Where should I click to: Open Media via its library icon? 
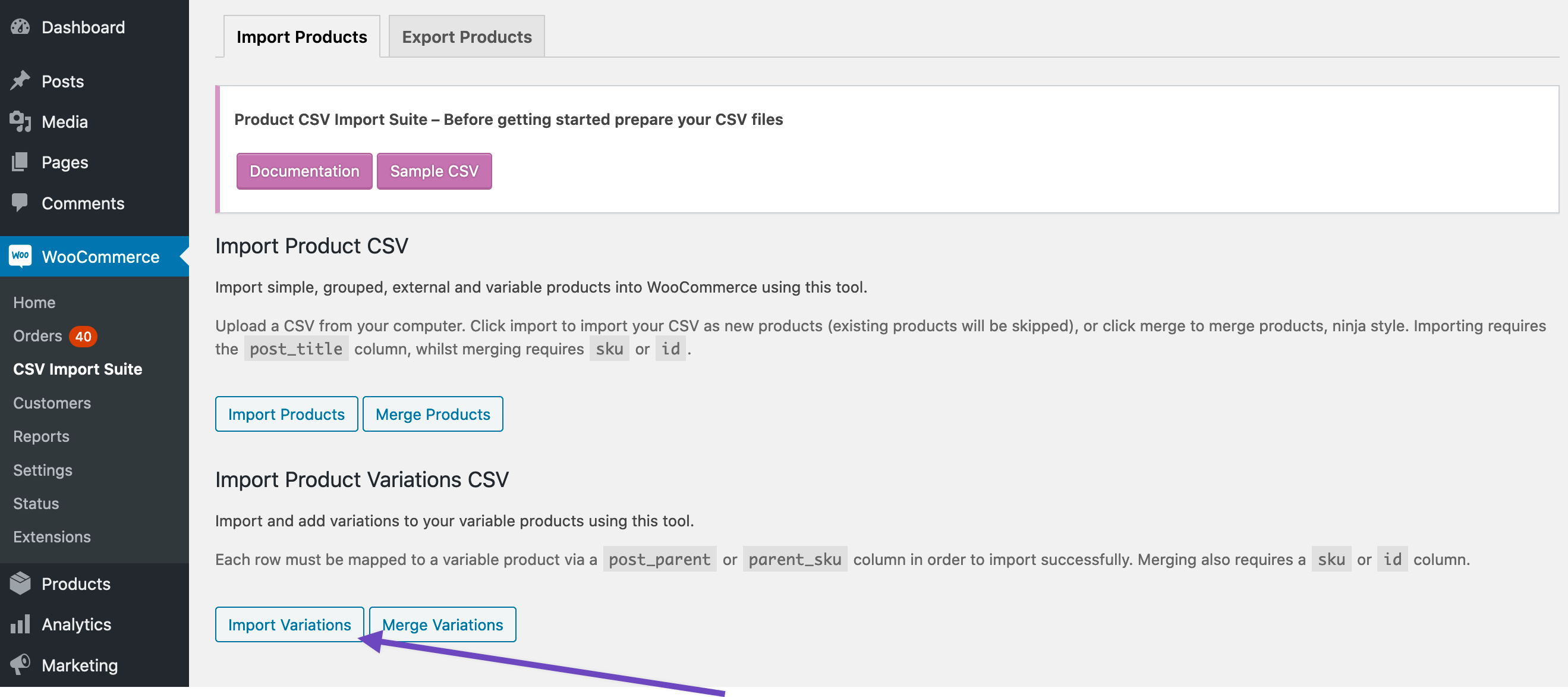tap(20, 121)
